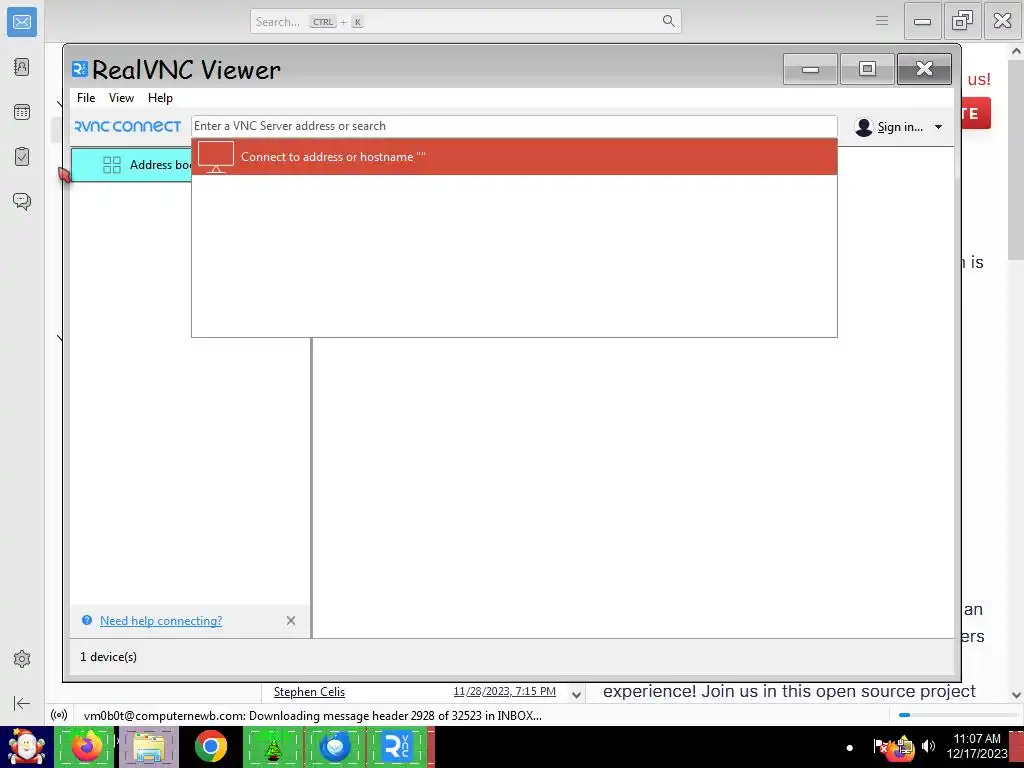The height and width of the screenshot is (768, 1024).
Task: Click the help question mark icon
Action: pyautogui.click(x=86, y=620)
